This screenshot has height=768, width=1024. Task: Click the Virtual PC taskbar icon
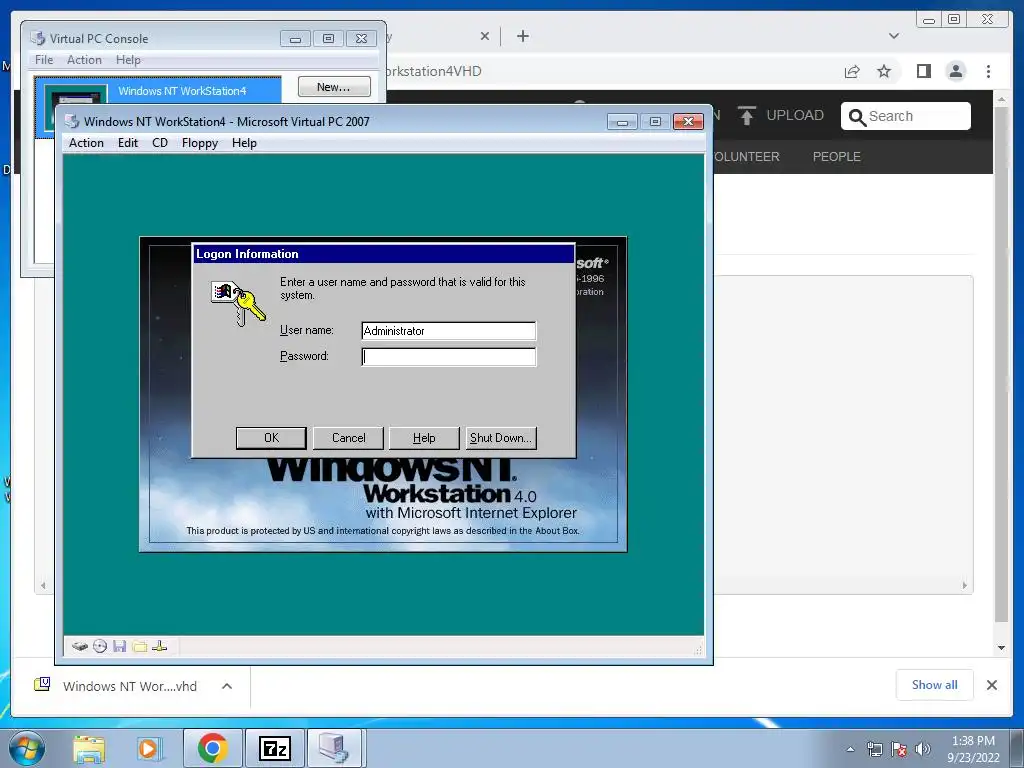click(x=334, y=748)
